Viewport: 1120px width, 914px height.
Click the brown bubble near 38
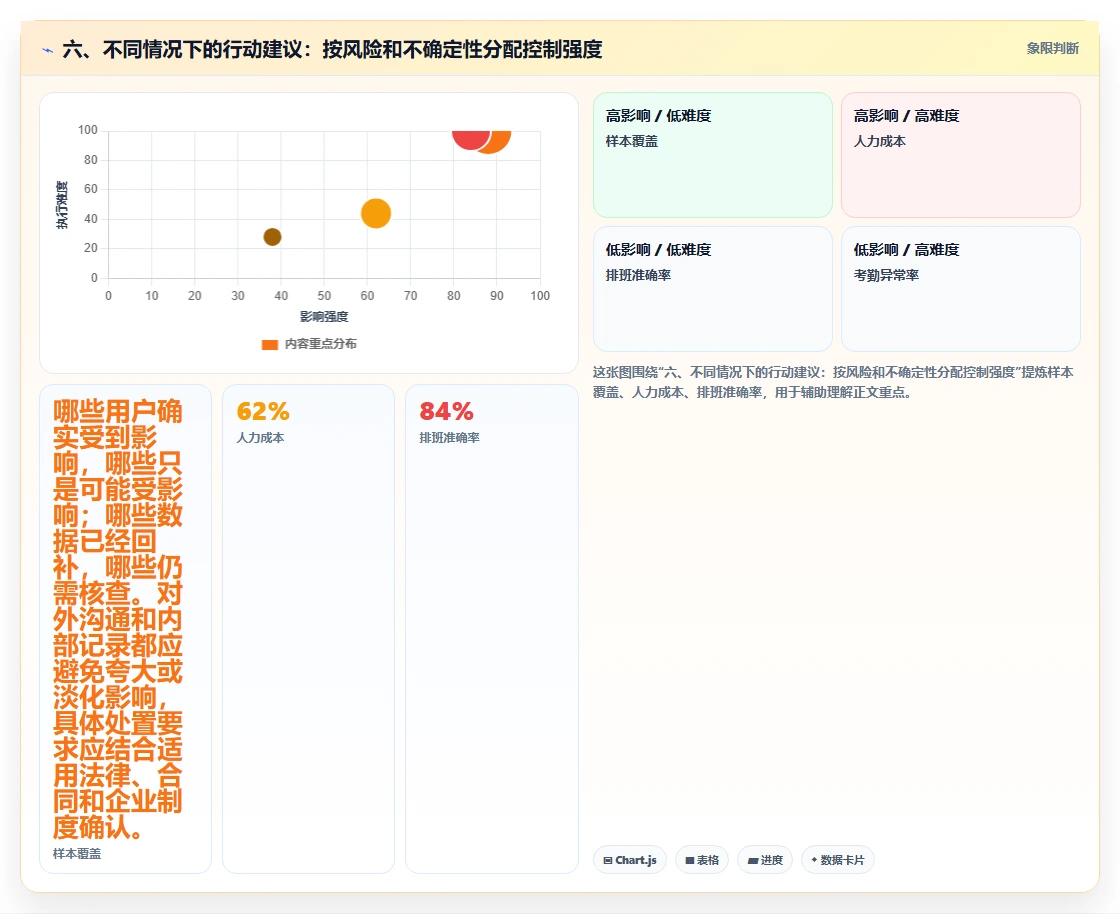click(272, 236)
